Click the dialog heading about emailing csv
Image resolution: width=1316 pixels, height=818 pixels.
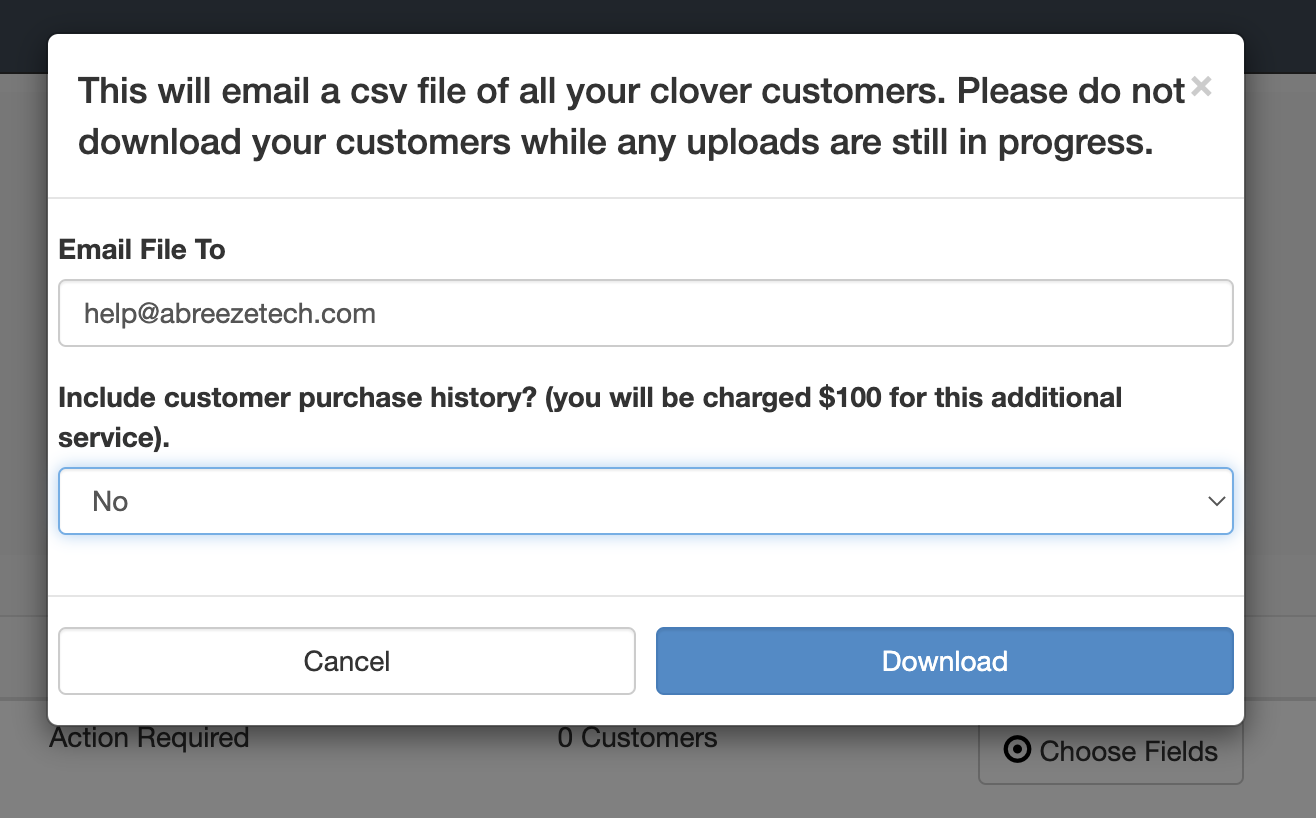pyautogui.click(x=632, y=116)
